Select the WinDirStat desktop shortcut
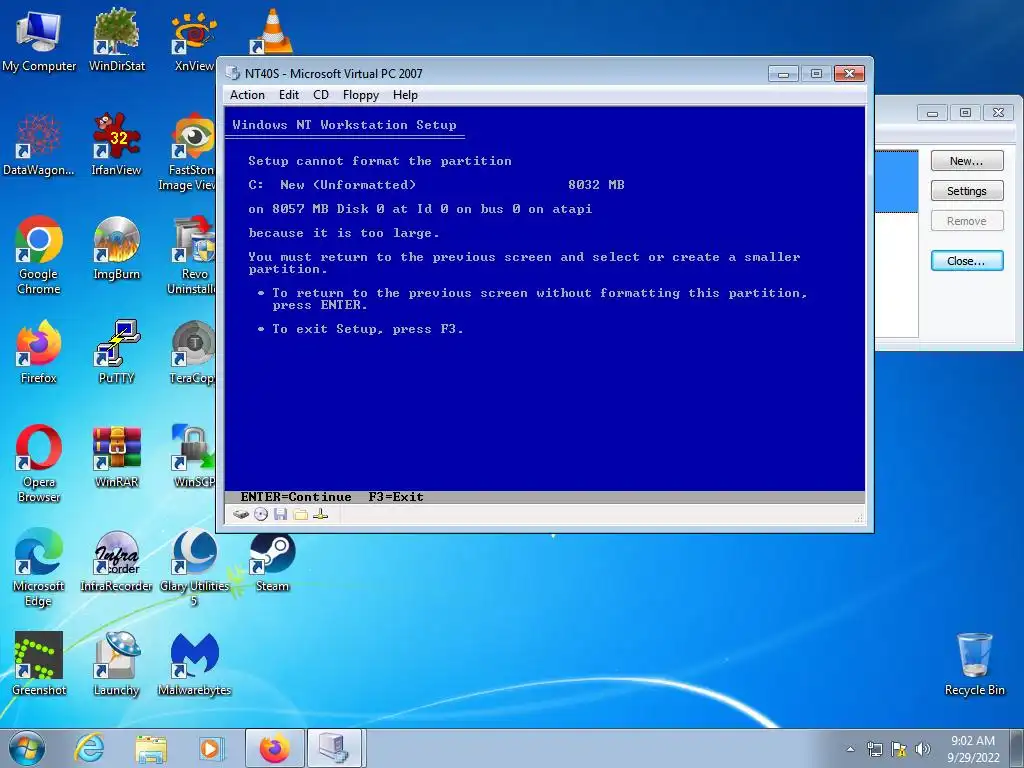 pyautogui.click(x=116, y=41)
